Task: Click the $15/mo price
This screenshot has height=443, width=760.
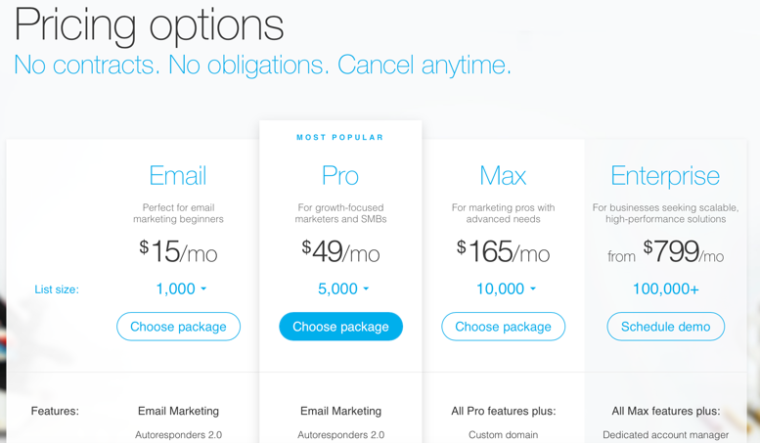Action: (178, 252)
